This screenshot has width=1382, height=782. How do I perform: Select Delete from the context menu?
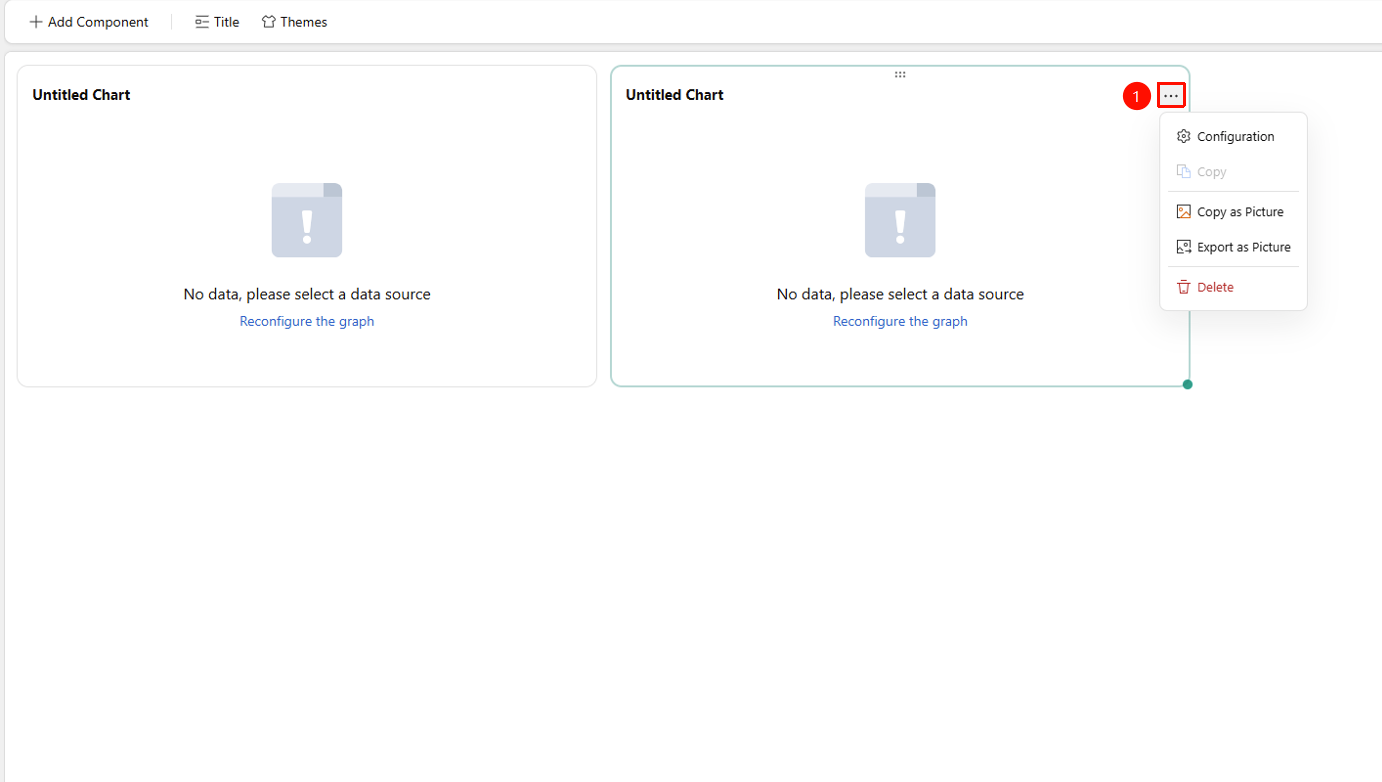[x=1233, y=287]
